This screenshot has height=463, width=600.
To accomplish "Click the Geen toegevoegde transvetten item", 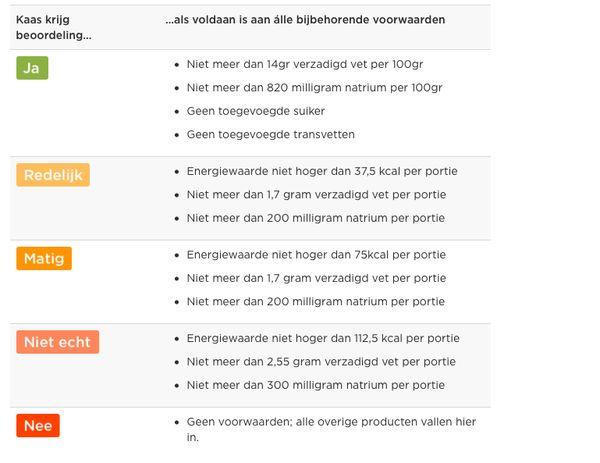I will click(270, 134).
